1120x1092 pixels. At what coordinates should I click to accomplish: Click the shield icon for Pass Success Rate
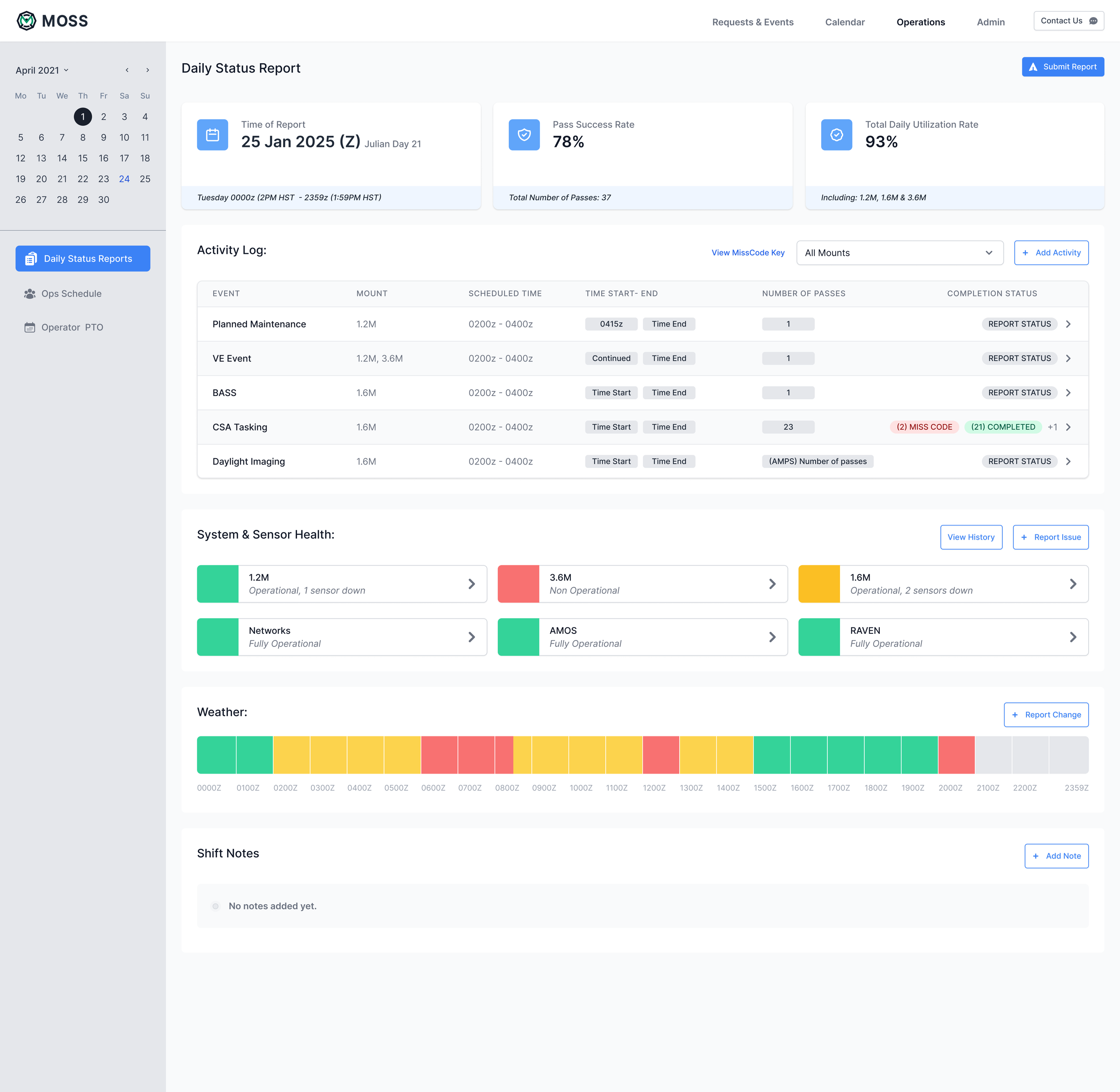(x=524, y=135)
